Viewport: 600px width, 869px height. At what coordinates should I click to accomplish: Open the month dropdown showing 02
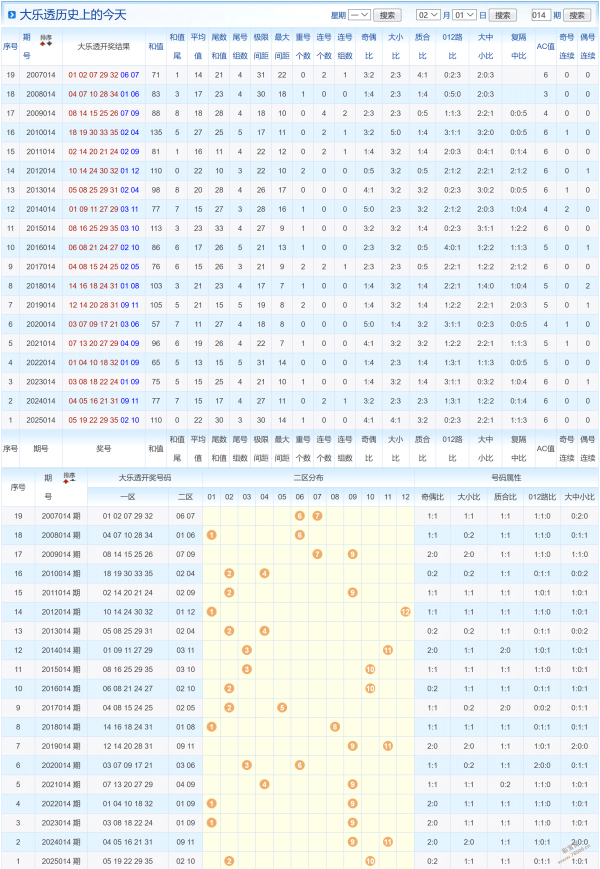[x=428, y=15]
